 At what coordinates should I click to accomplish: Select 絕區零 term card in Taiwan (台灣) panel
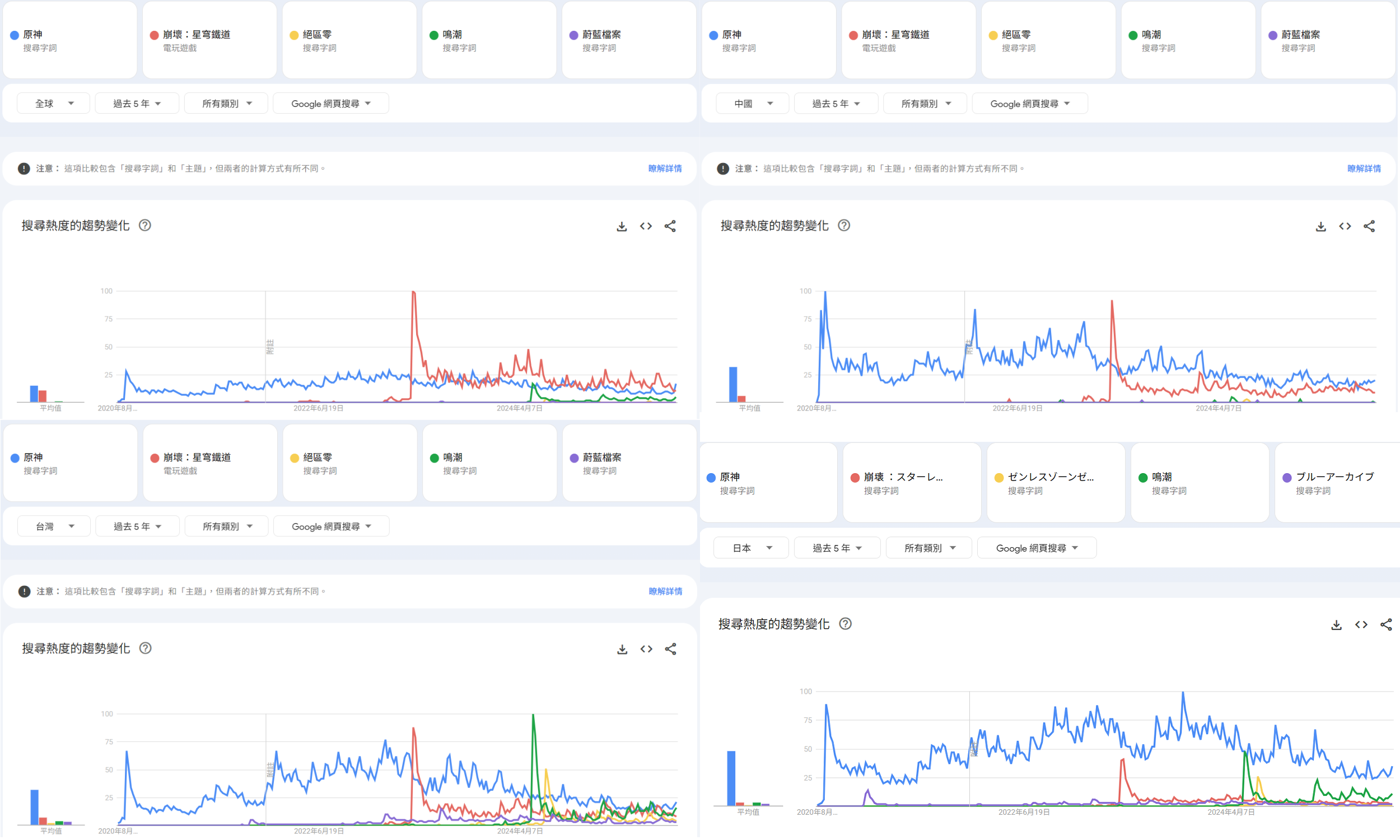(x=349, y=463)
